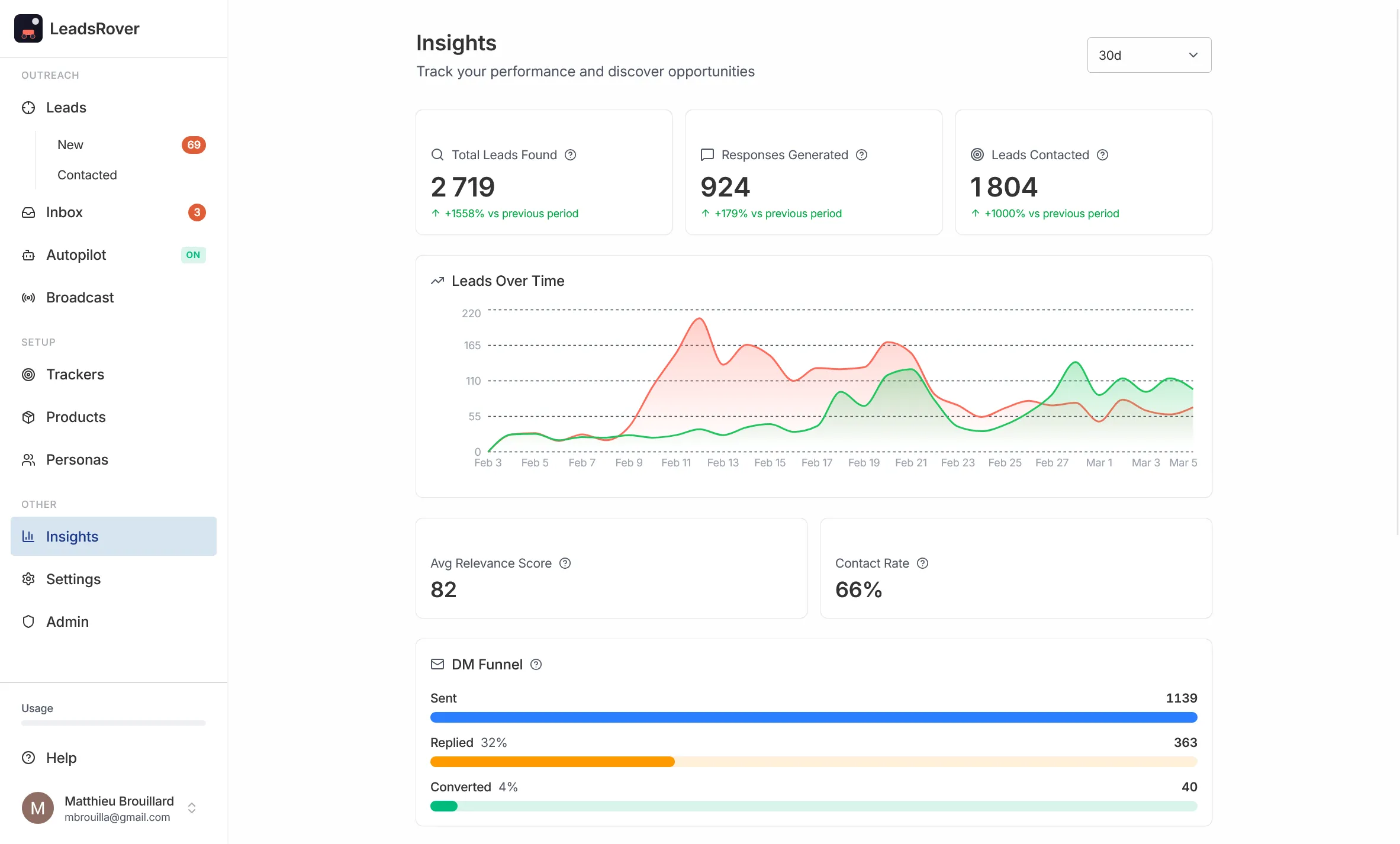Click the orange Replied progress bar

coord(552,762)
